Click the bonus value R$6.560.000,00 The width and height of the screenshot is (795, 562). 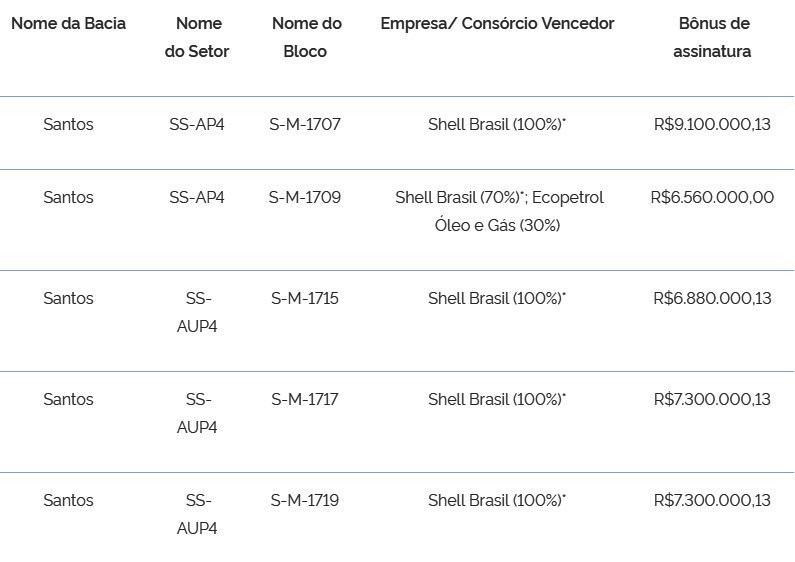pos(712,197)
